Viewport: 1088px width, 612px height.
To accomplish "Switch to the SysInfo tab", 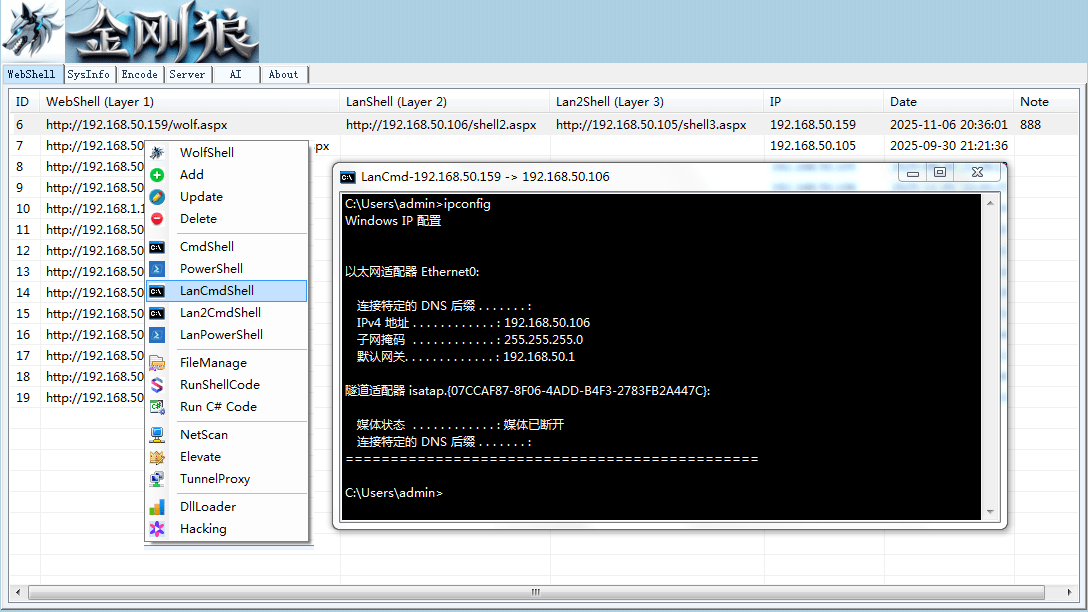I will [89, 74].
